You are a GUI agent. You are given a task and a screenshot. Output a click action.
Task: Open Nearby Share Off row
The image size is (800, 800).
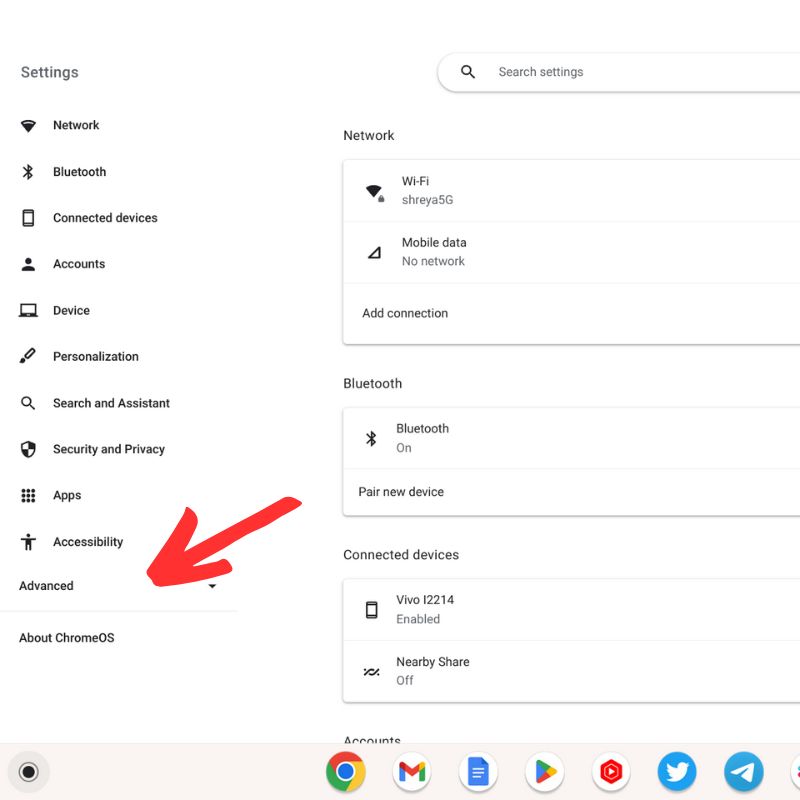point(571,671)
